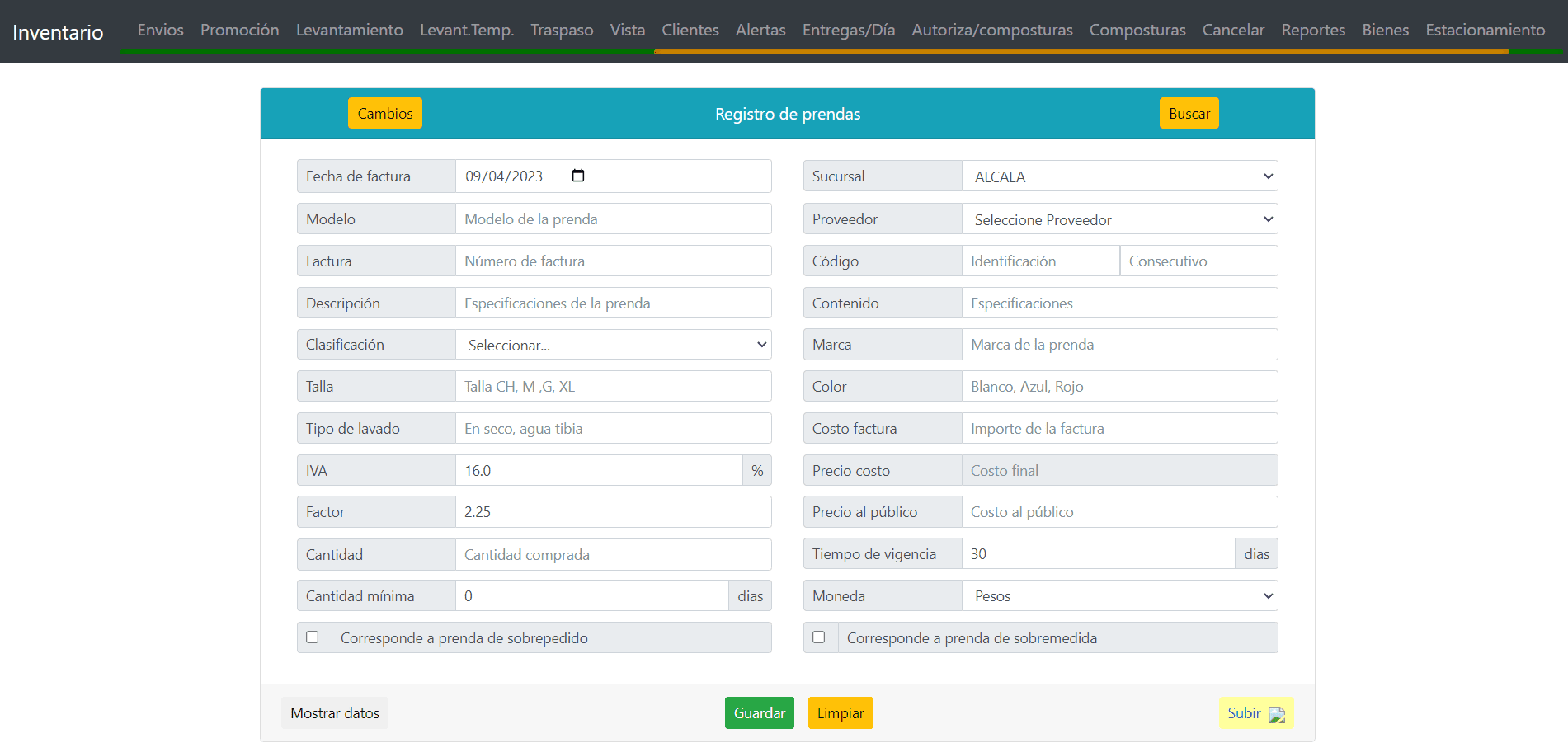This screenshot has height=743, width=1568.
Task: Focus the Modelo de la prenda field
Action: (x=613, y=219)
